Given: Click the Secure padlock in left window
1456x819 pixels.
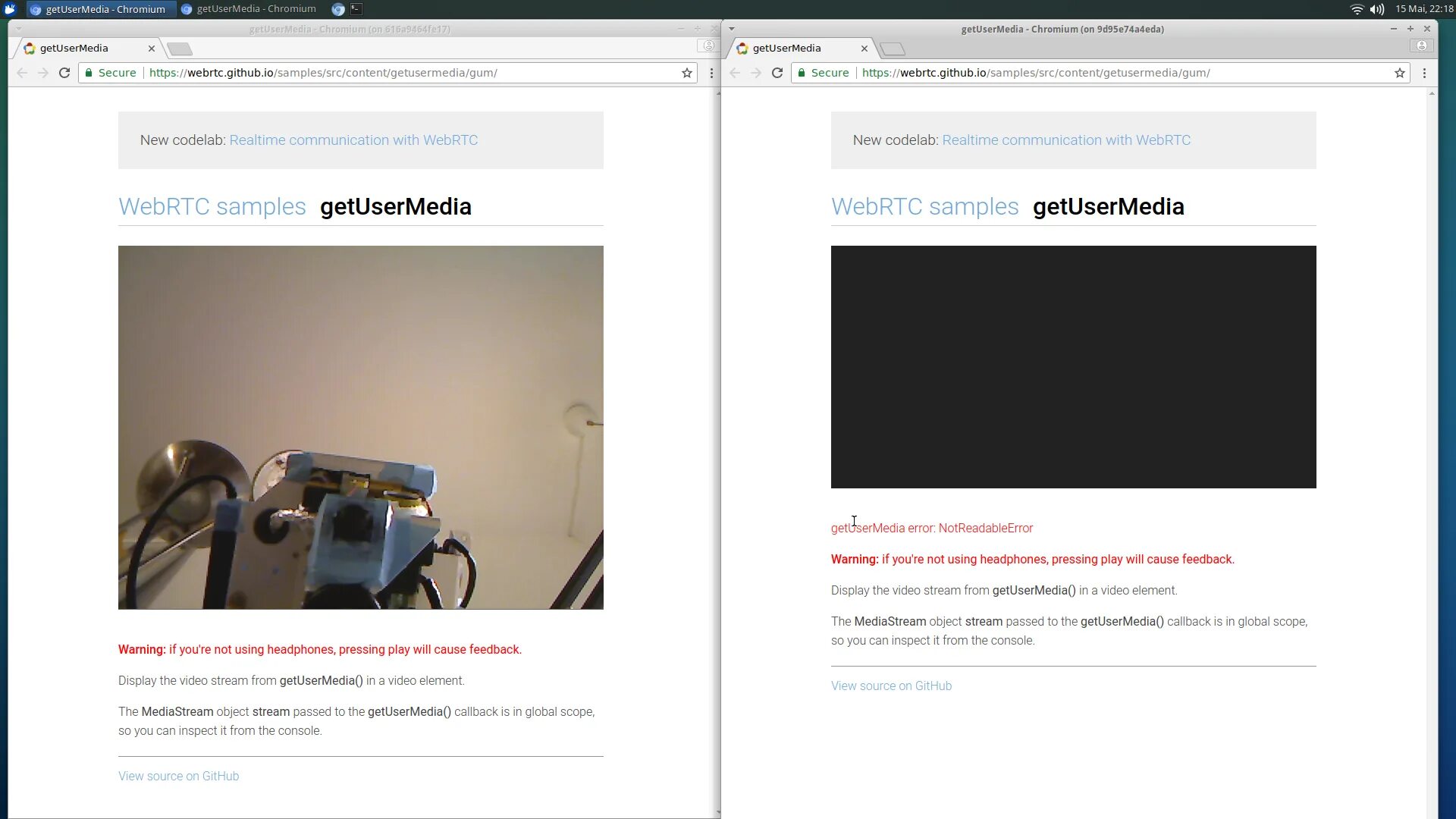Looking at the screenshot, I should [x=89, y=73].
